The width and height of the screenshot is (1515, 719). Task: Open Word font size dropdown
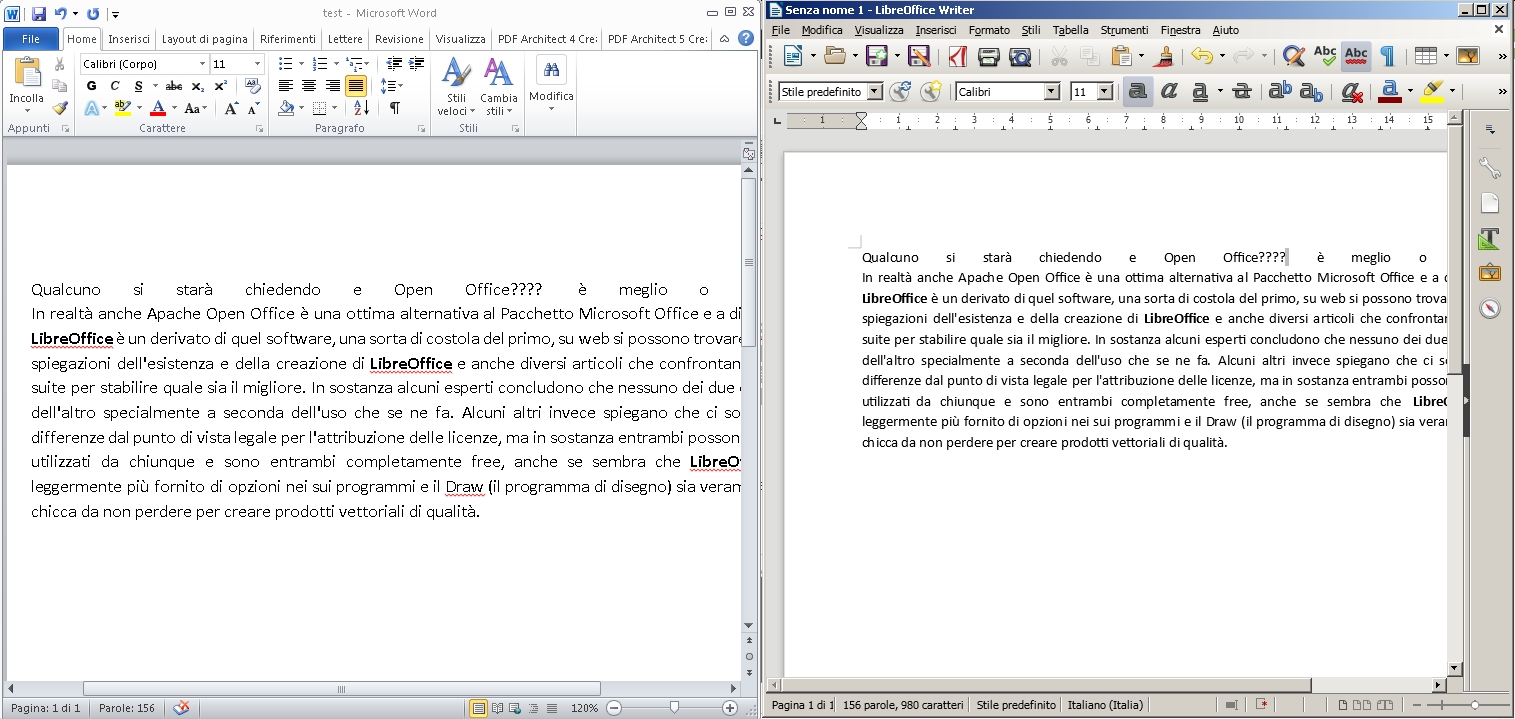pyautogui.click(x=256, y=64)
